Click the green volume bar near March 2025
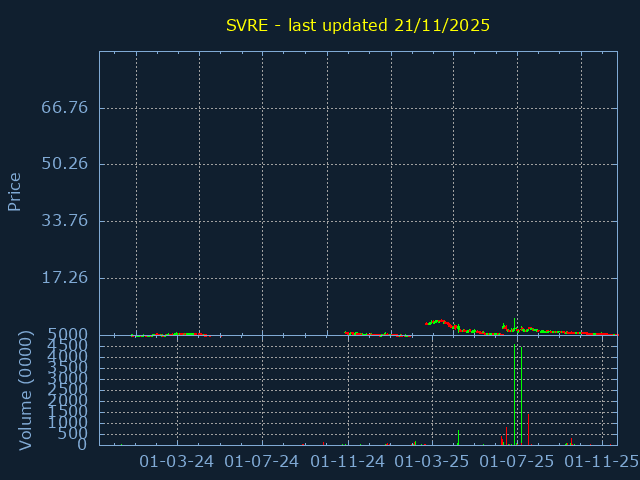The image size is (640, 480). coord(458,438)
